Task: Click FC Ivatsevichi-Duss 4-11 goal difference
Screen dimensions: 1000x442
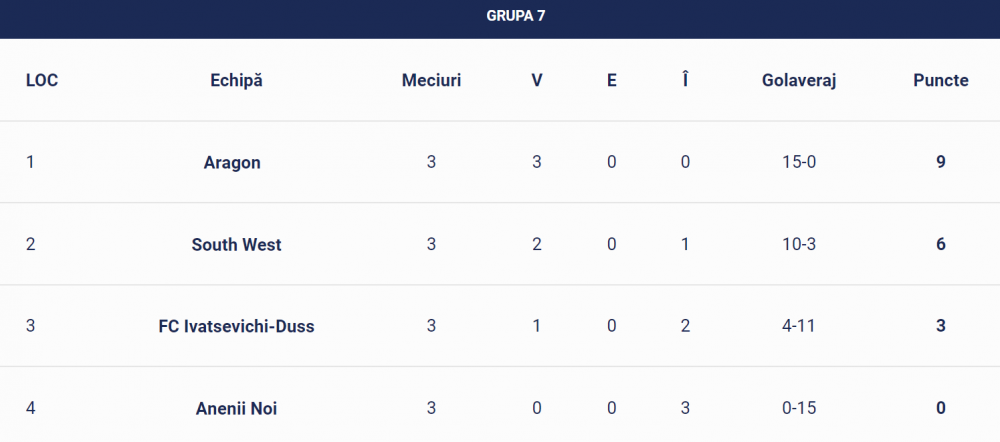Action: pos(799,326)
